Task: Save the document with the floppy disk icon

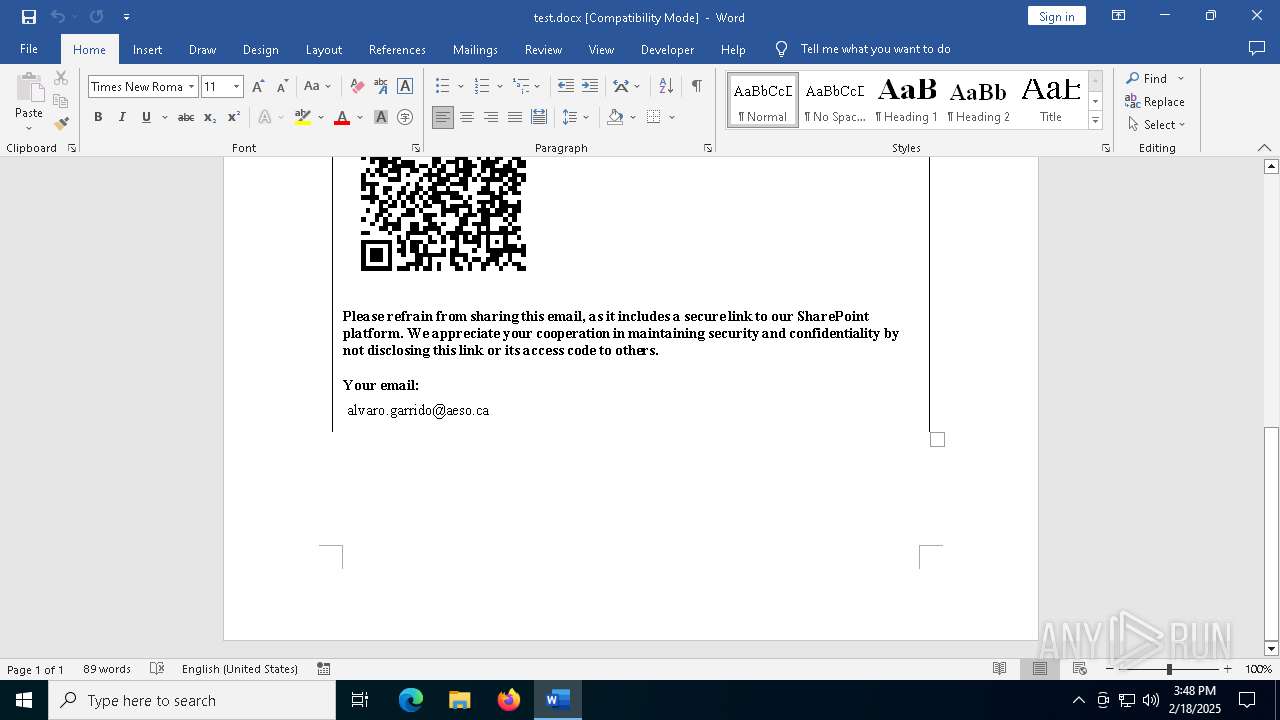Action: click(x=29, y=17)
